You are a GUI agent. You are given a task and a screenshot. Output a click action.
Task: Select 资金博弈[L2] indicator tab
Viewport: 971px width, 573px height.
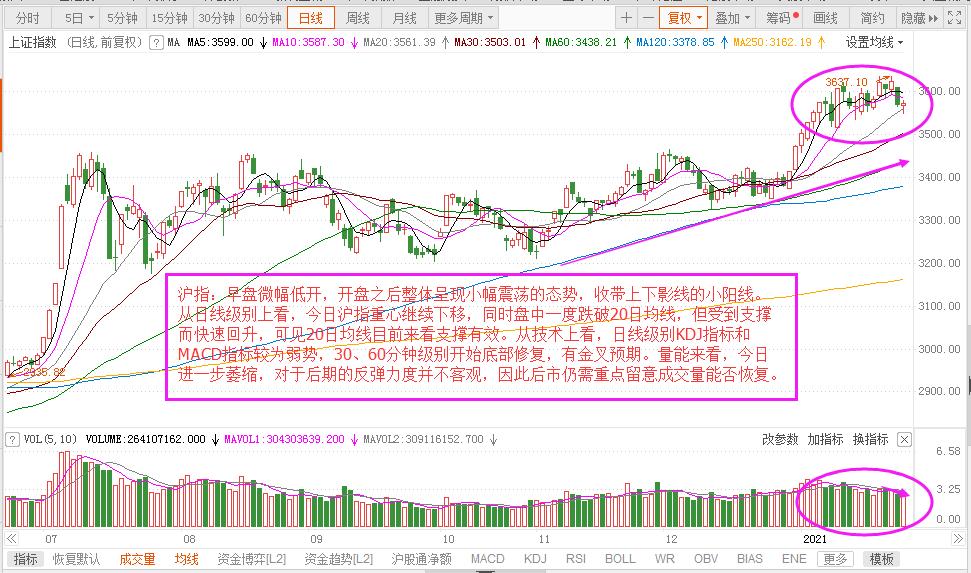point(251,559)
